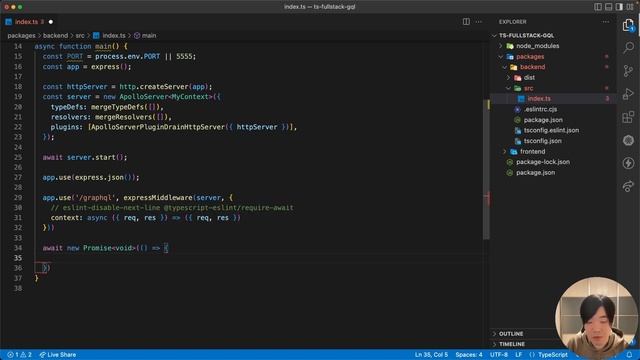Click expressMiddleware on line 29
Image resolution: width=640 pixels, height=360 pixels.
coord(158,198)
